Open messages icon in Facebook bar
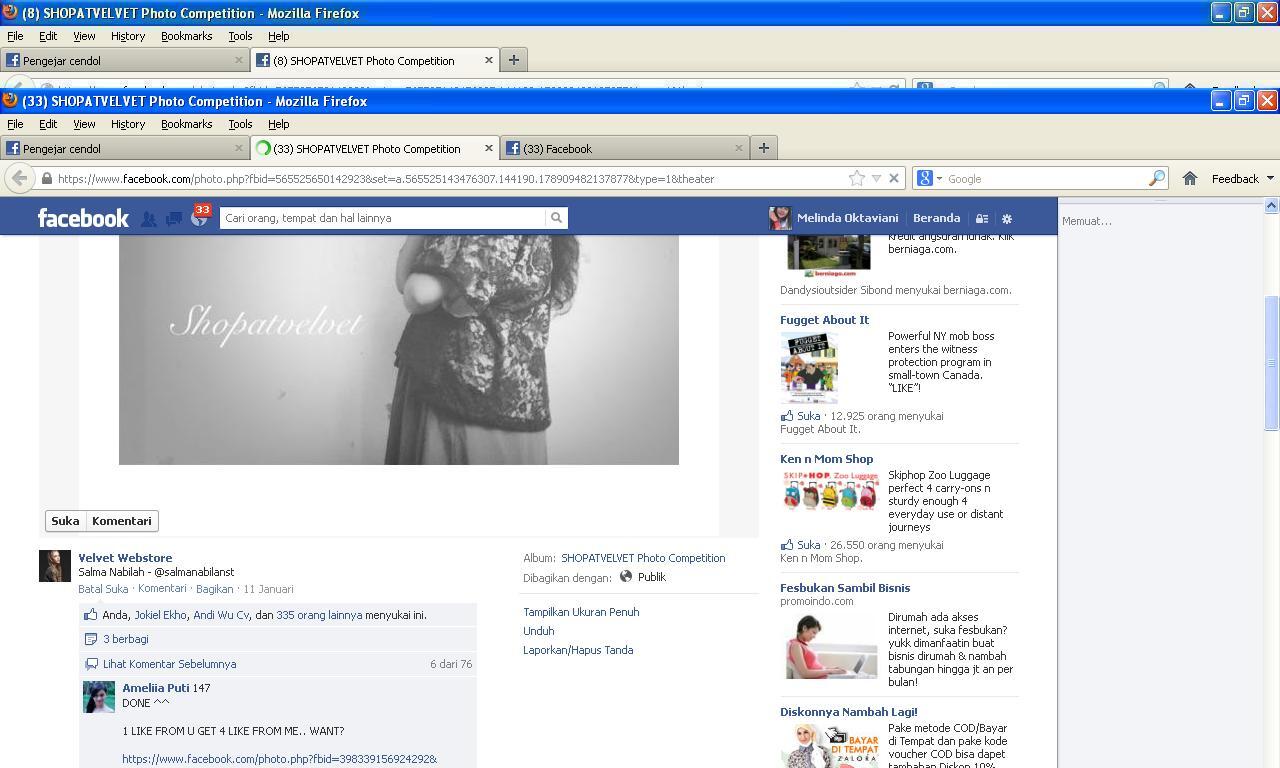This screenshot has width=1280, height=768. point(174,219)
